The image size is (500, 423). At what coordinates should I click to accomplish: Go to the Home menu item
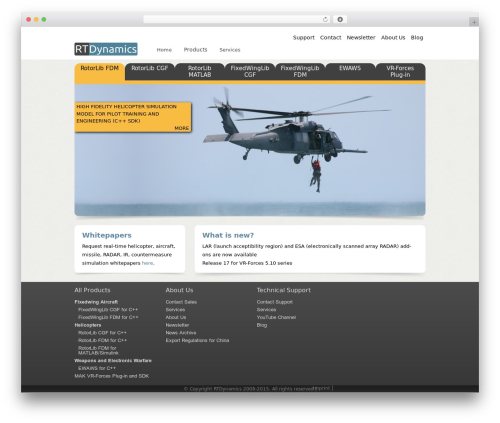tap(164, 50)
